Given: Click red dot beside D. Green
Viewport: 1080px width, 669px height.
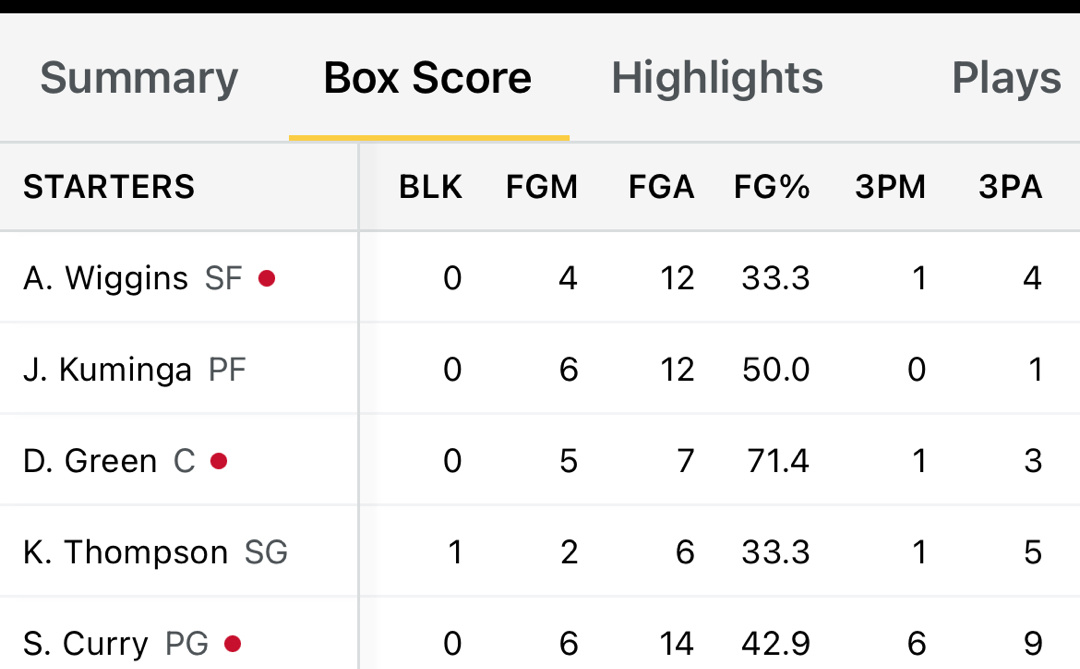Looking at the screenshot, I should 219,461.
